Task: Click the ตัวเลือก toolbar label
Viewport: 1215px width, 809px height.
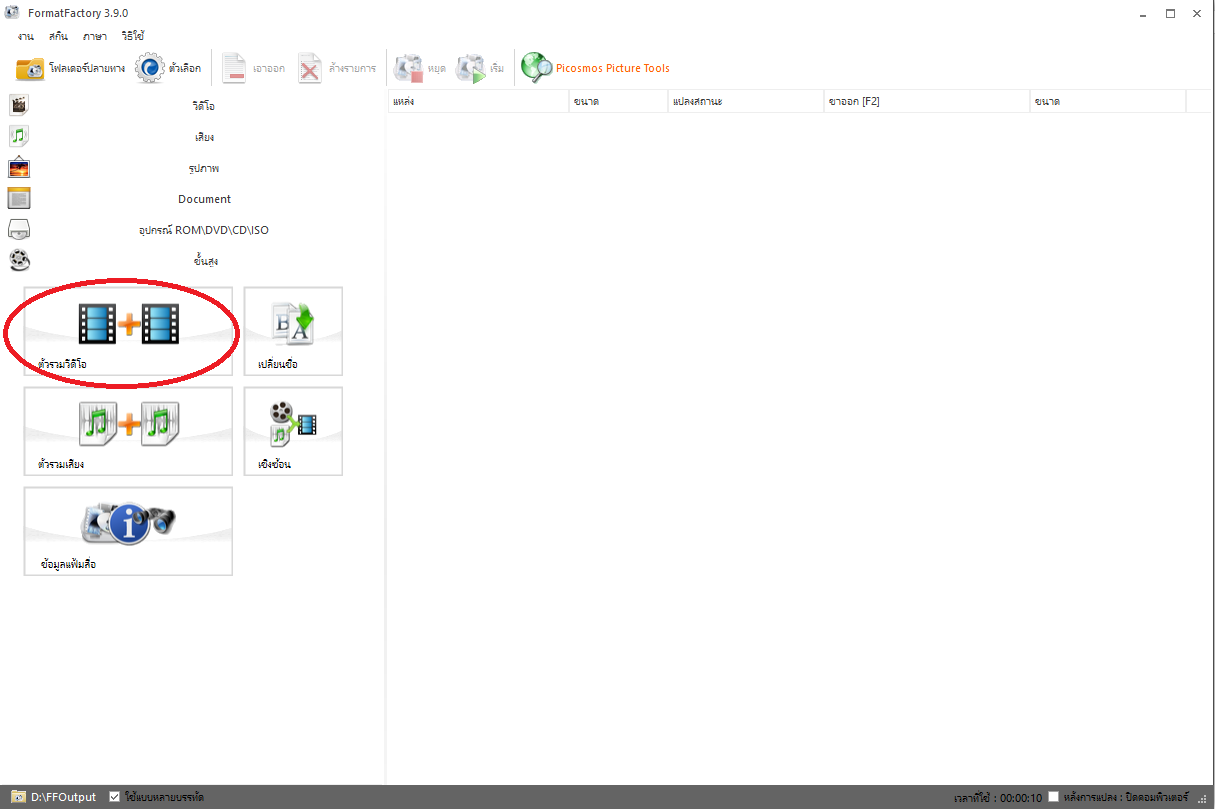Action: (x=185, y=69)
